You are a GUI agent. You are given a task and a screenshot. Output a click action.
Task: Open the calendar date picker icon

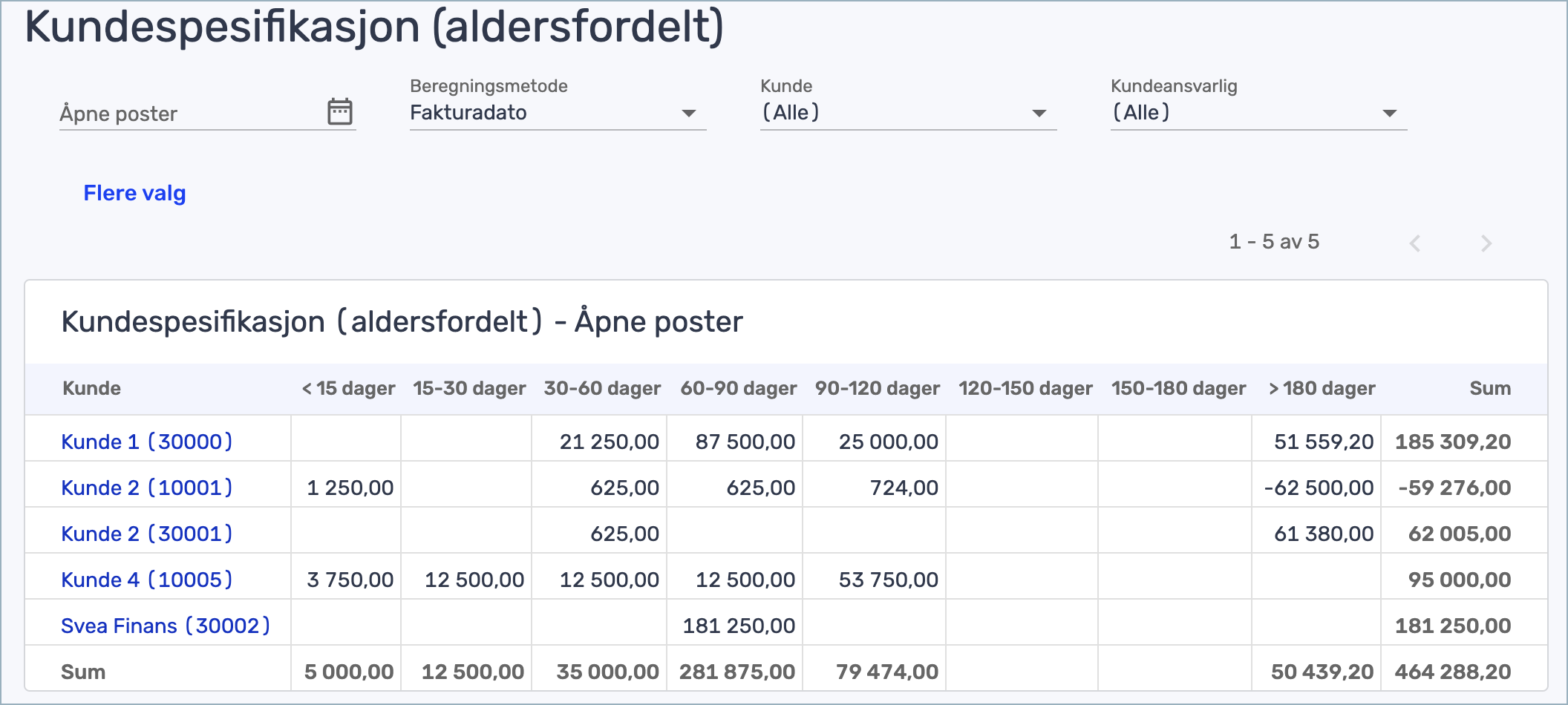(x=340, y=111)
